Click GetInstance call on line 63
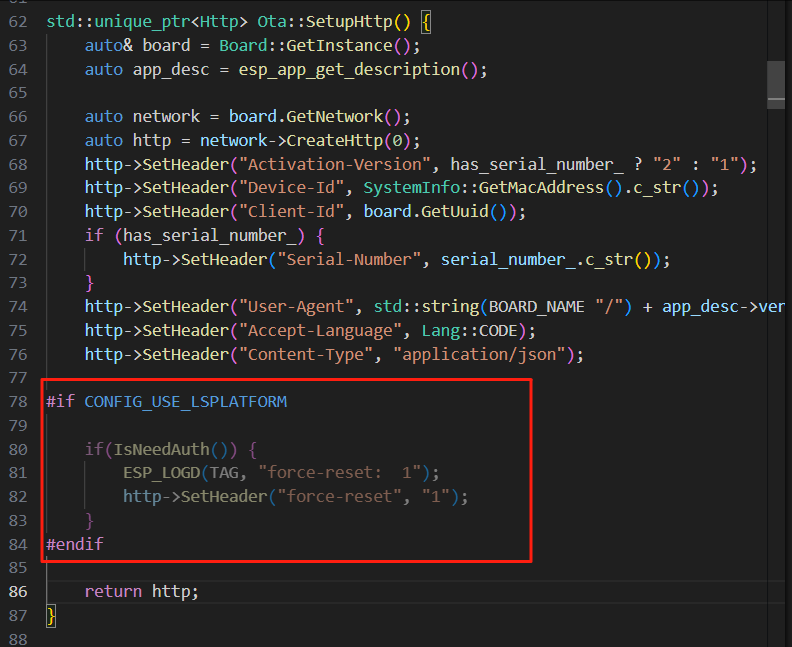This screenshot has width=792, height=647. [339, 46]
